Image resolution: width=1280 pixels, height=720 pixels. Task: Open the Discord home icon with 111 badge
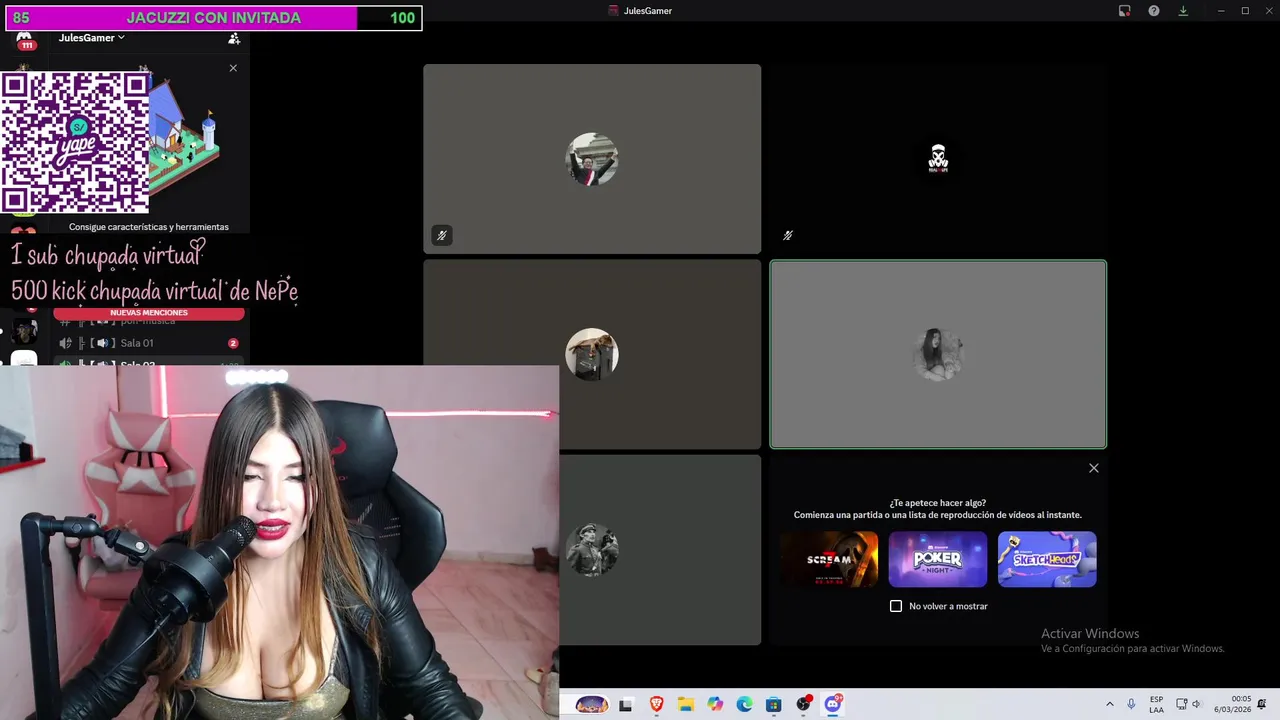click(x=25, y=41)
